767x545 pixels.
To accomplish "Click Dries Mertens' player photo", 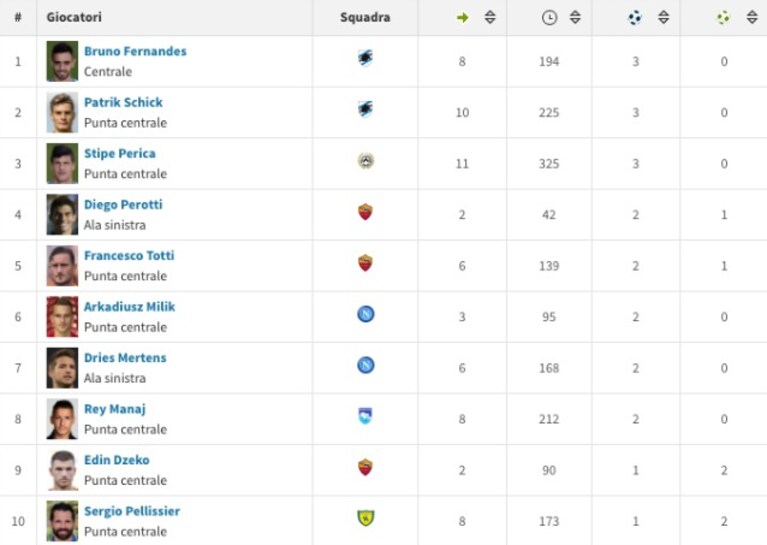I will tap(62, 368).
